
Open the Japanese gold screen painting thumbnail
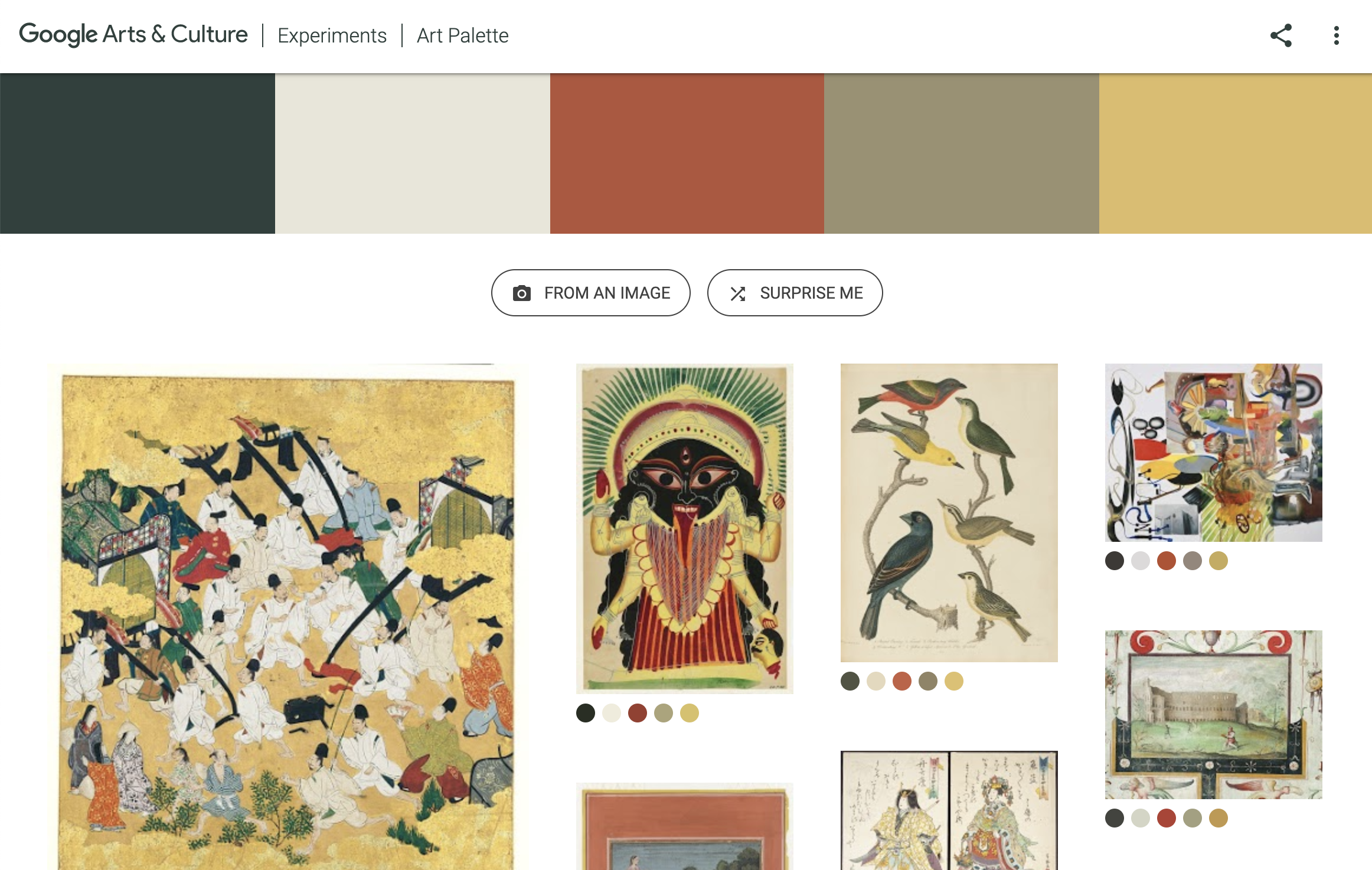(288, 614)
